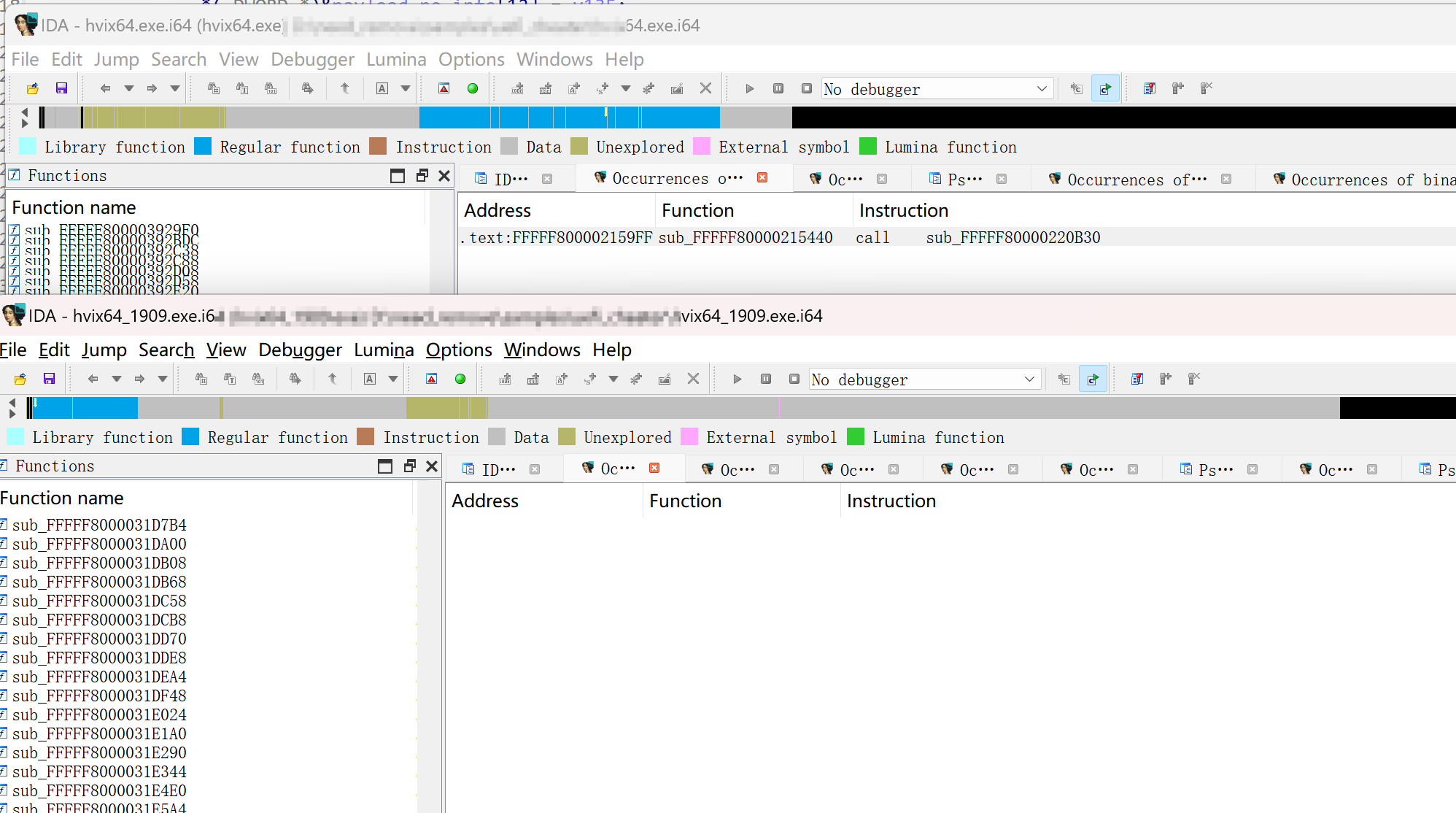The width and height of the screenshot is (1456, 813).
Task: Click red stop-marker icon in bottom IDA toolbar
Action: pyautogui.click(x=431, y=379)
